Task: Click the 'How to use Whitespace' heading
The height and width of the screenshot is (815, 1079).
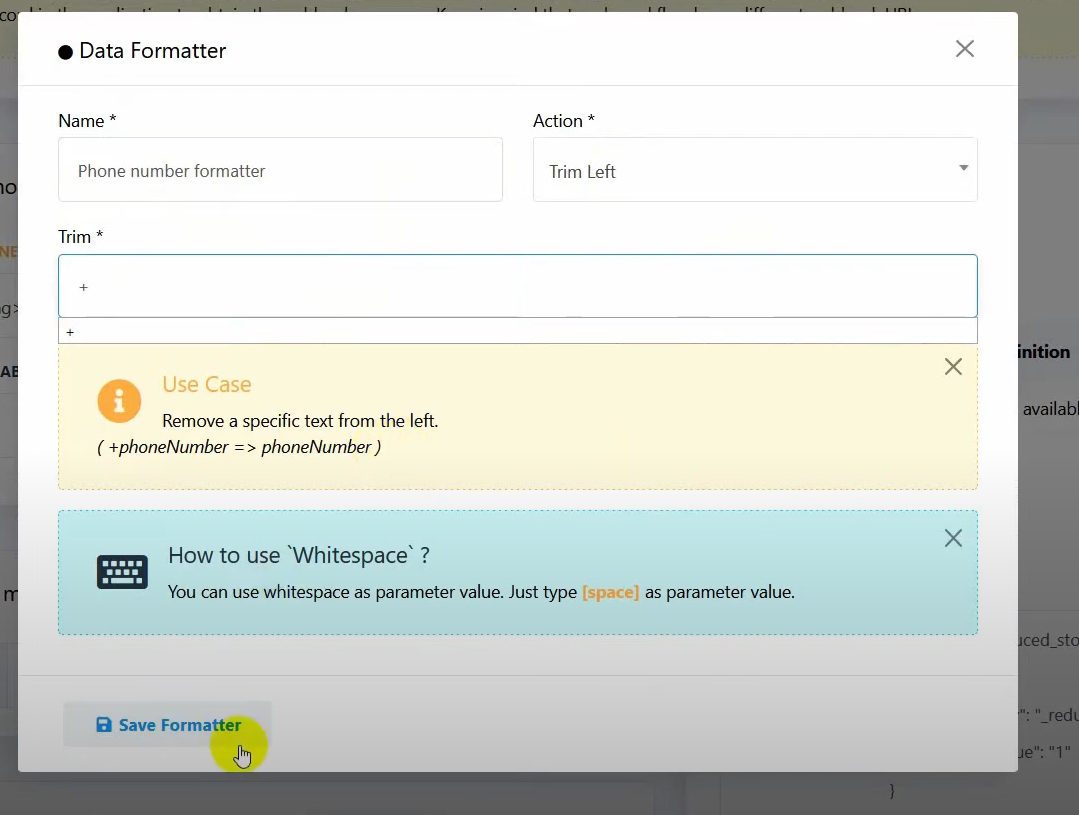Action: (x=300, y=555)
